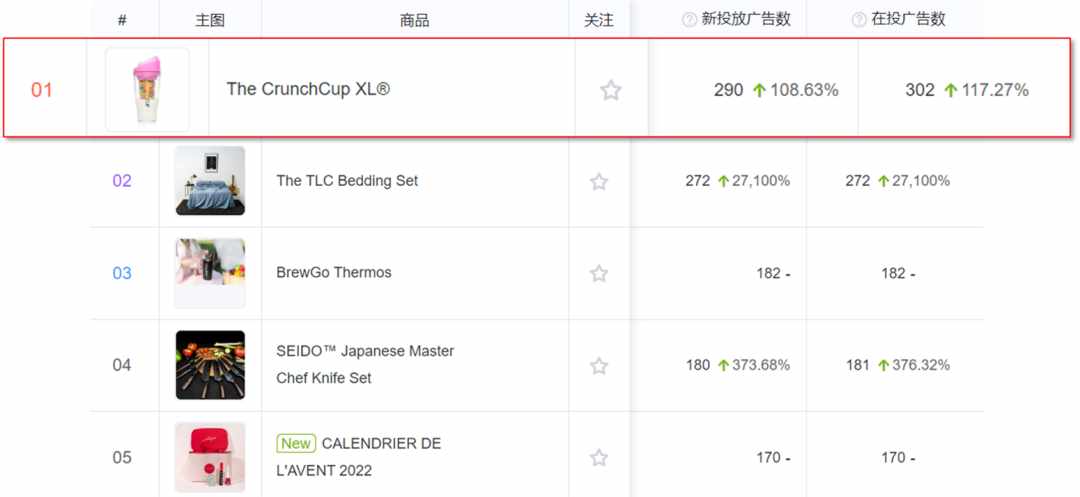Image resolution: width=1080 pixels, height=497 pixels.
Task: Click the 关注 column header
Action: click(599, 20)
